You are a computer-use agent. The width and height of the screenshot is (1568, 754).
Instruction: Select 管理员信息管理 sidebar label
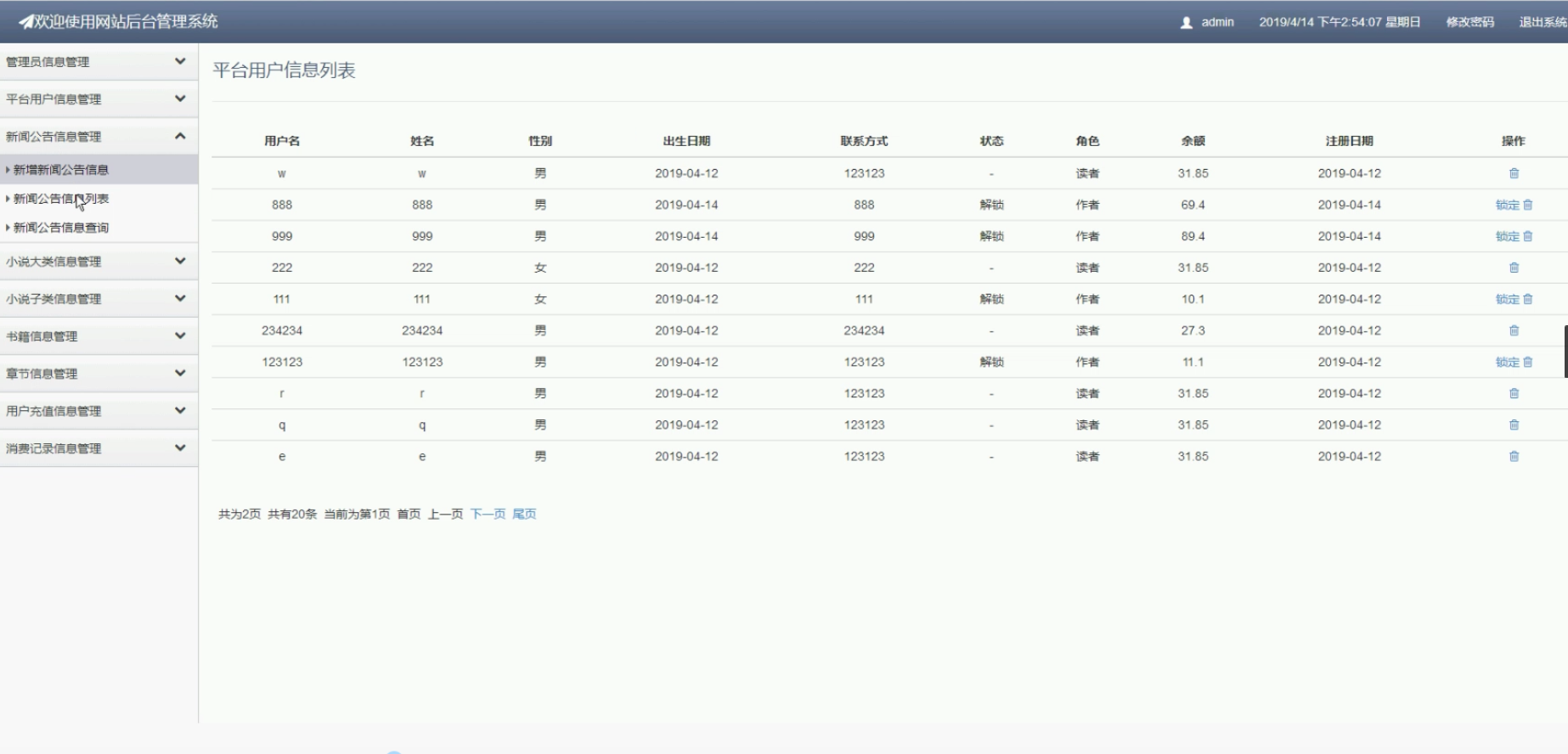(48, 62)
